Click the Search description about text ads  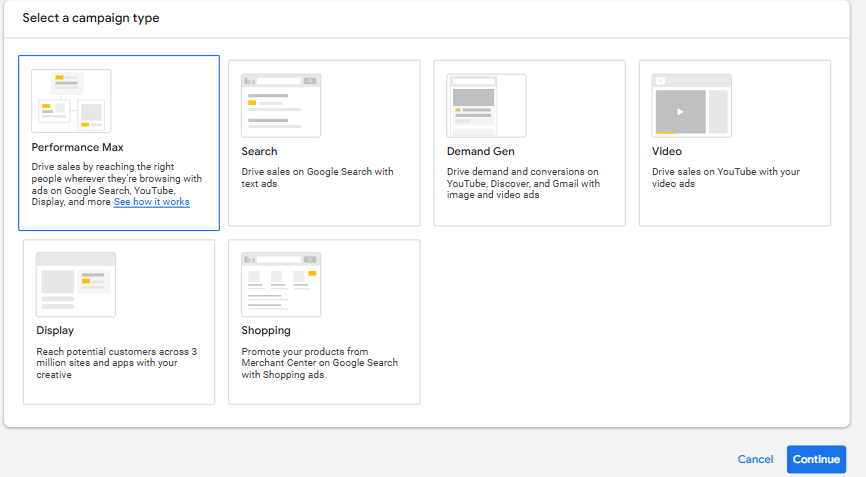click(x=317, y=177)
